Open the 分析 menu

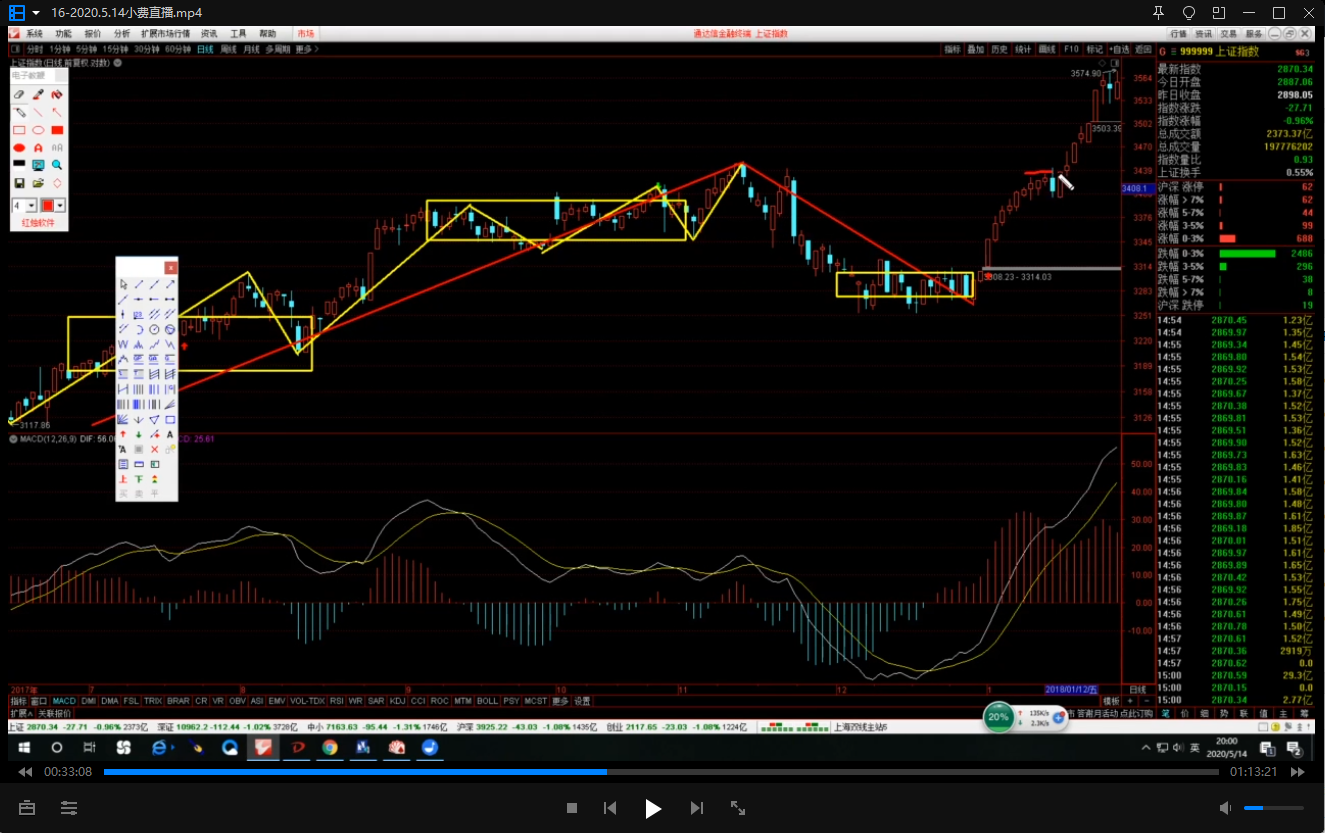[122, 34]
